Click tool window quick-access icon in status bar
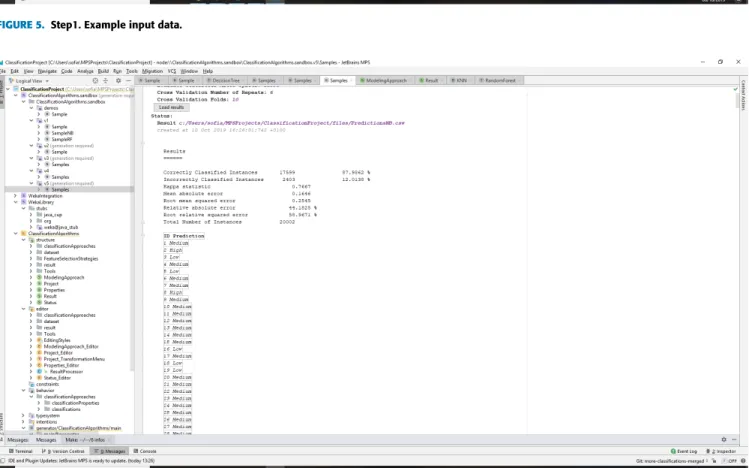 [x=4, y=461]
